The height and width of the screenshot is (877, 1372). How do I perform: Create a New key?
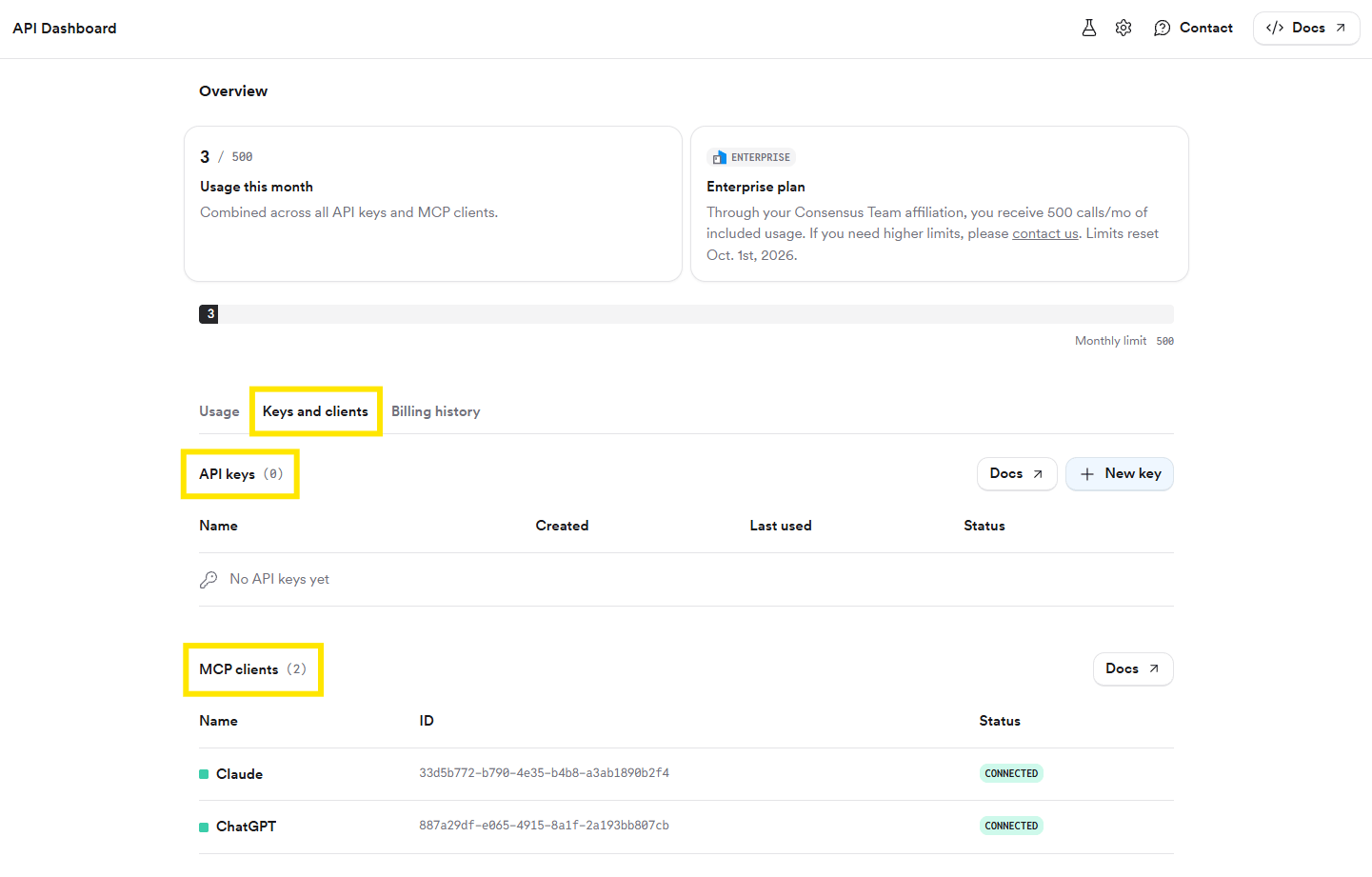[x=1120, y=473]
